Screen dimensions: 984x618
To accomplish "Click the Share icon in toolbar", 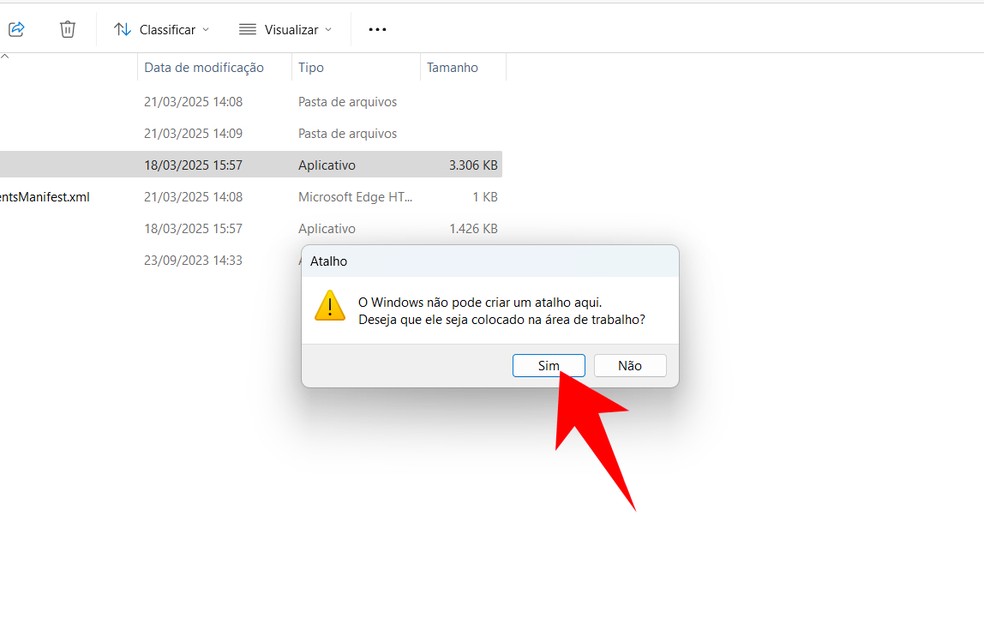I will tap(16, 29).
